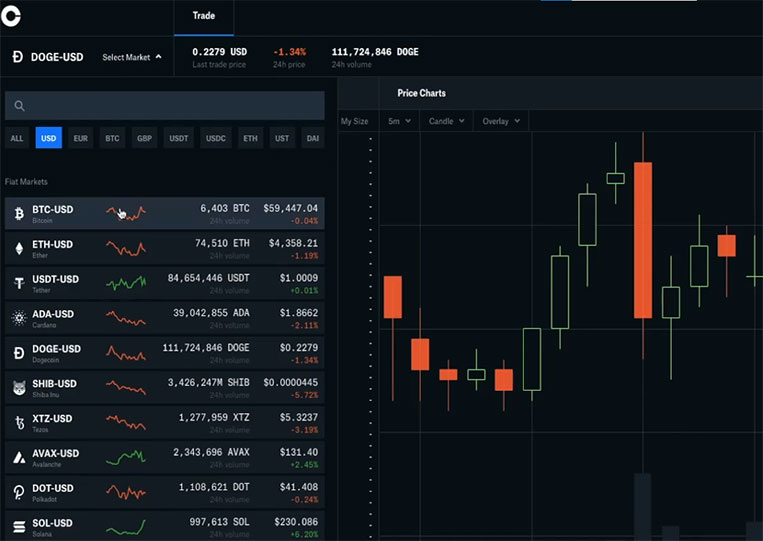Viewport: 763px width, 541px height.
Task: Open the Candle chart type dropdown
Action: click(446, 121)
